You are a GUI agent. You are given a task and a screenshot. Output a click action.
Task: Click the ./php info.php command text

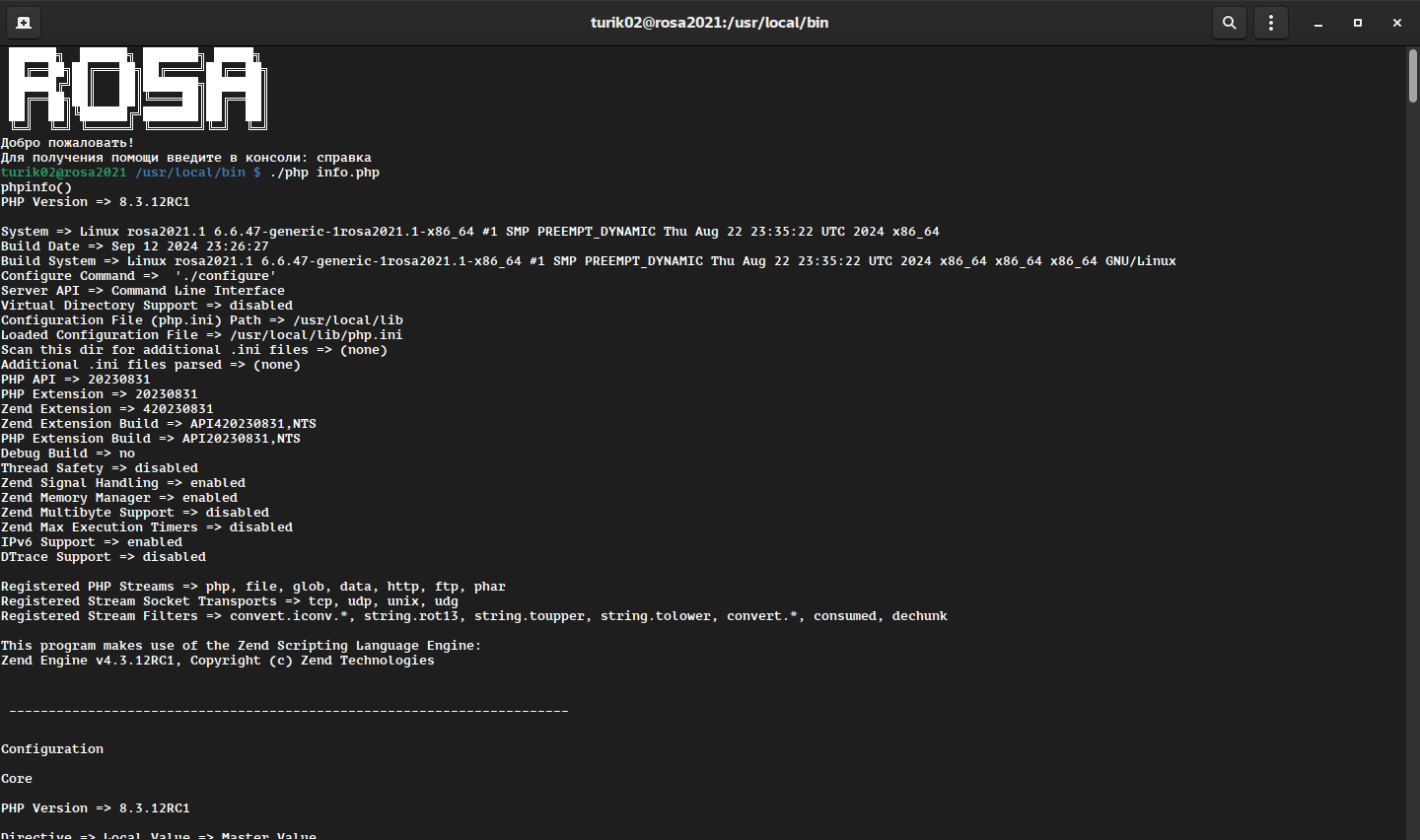click(324, 173)
